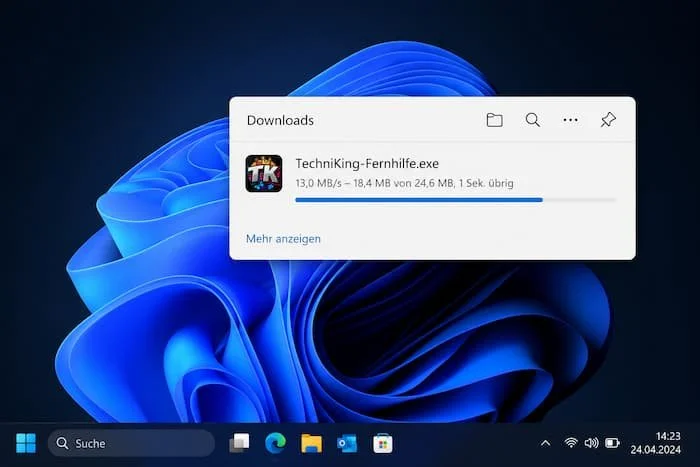The width and height of the screenshot is (700, 467).
Task: Launch Microsoft Edge from taskbar
Action: (275, 443)
